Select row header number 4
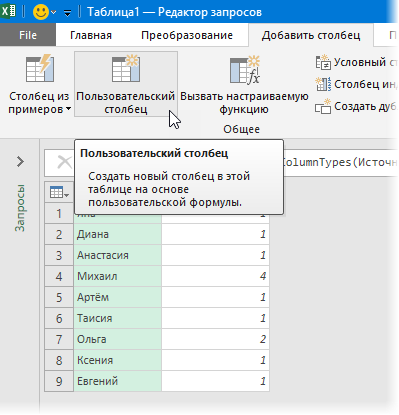 pos(59,276)
